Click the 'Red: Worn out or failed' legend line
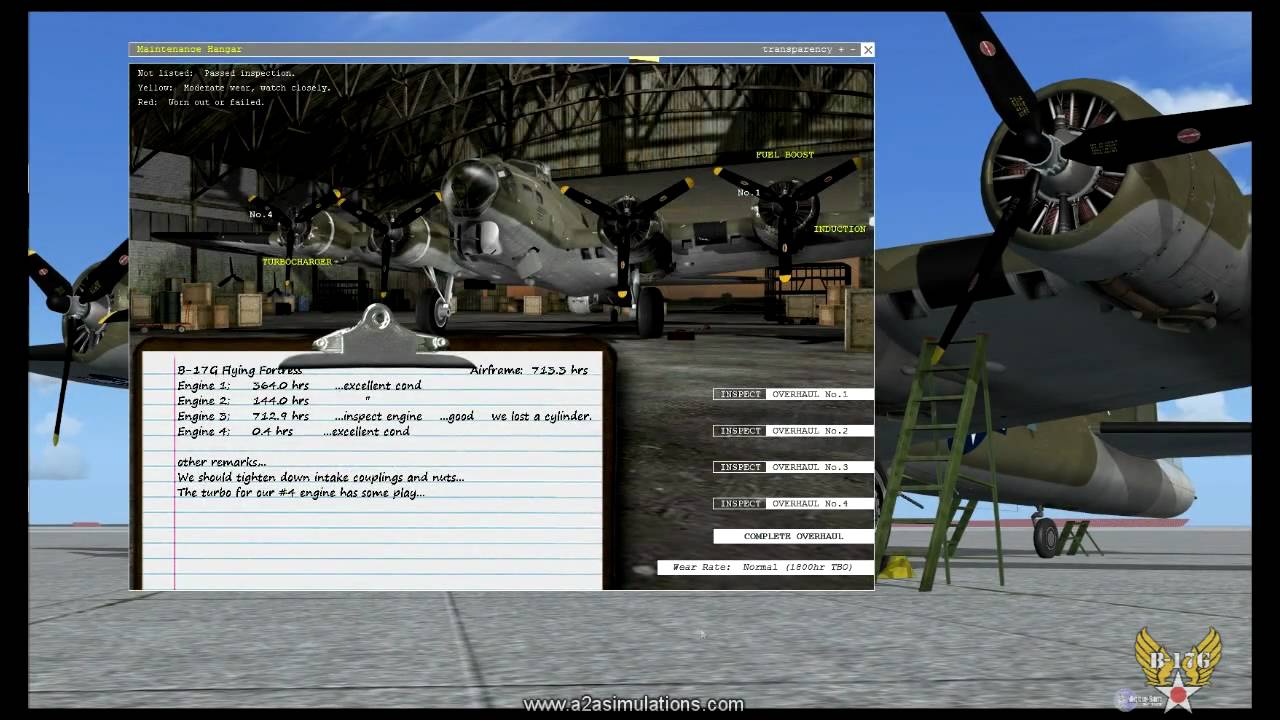 click(201, 102)
